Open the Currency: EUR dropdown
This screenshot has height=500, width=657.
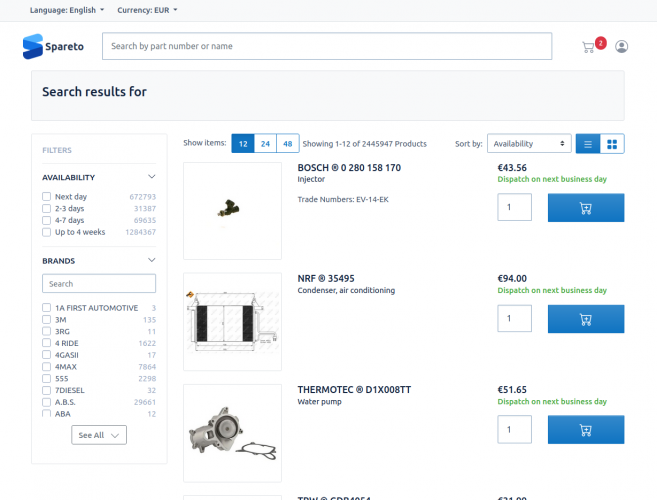click(147, 10)
